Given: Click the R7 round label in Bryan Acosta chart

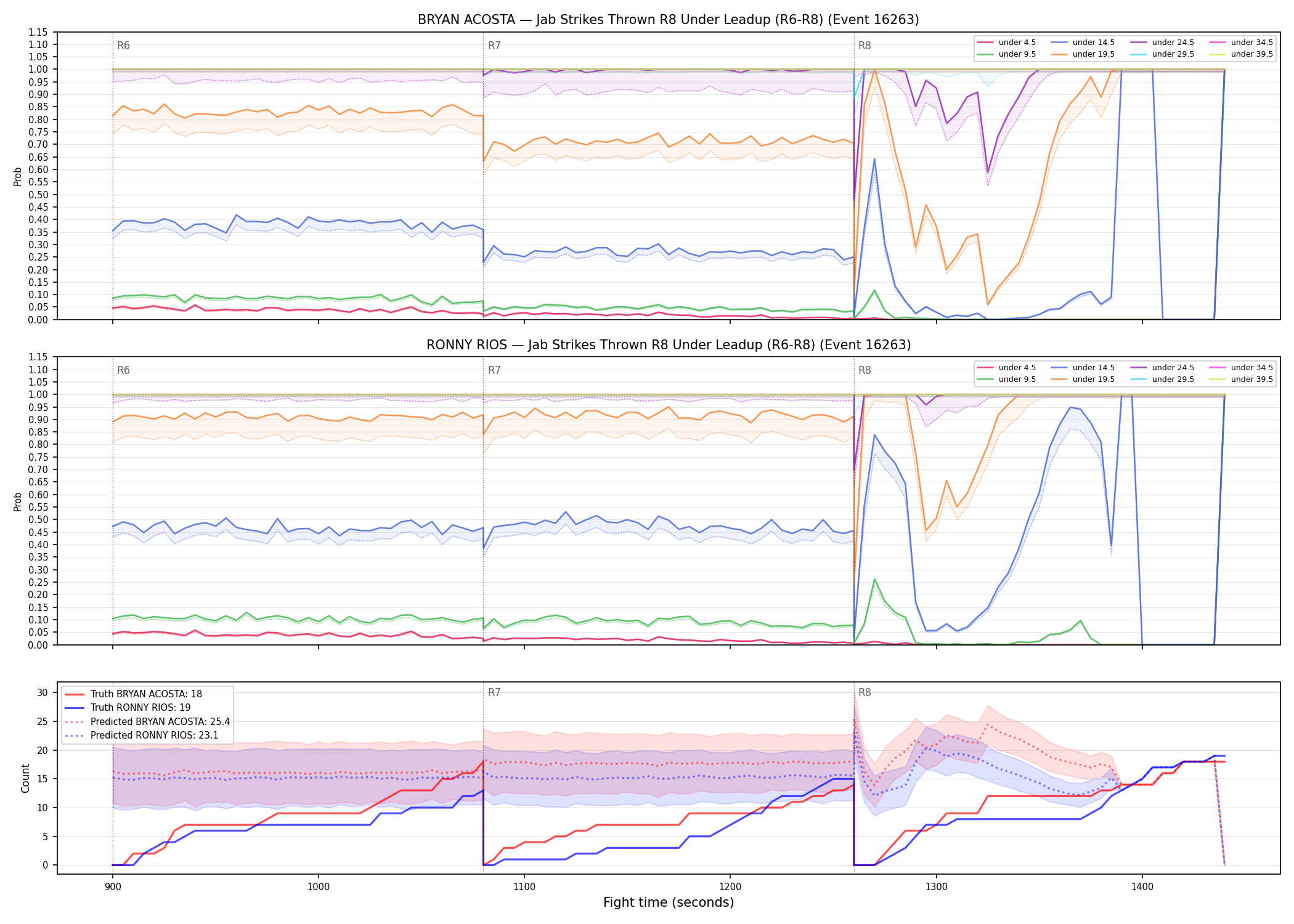Looking at the screenshot, I should (x=494, y=46).
